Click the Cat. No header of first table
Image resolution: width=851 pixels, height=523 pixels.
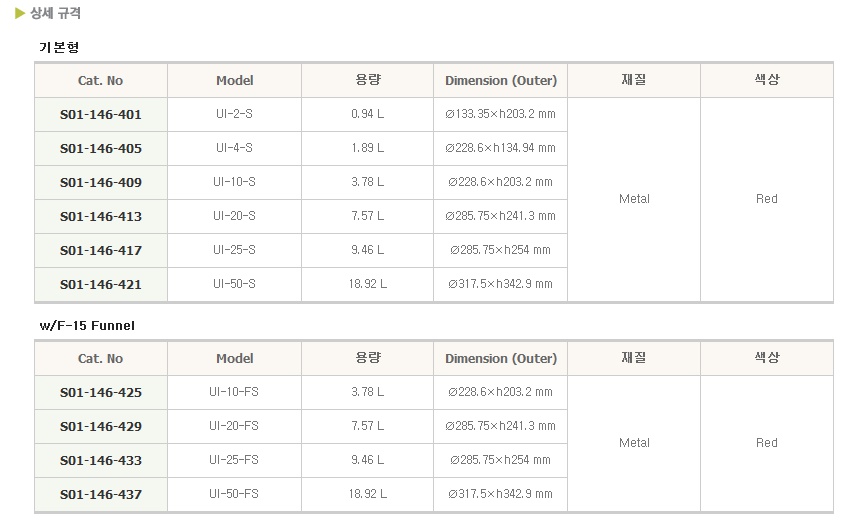(x=101, y=80)
